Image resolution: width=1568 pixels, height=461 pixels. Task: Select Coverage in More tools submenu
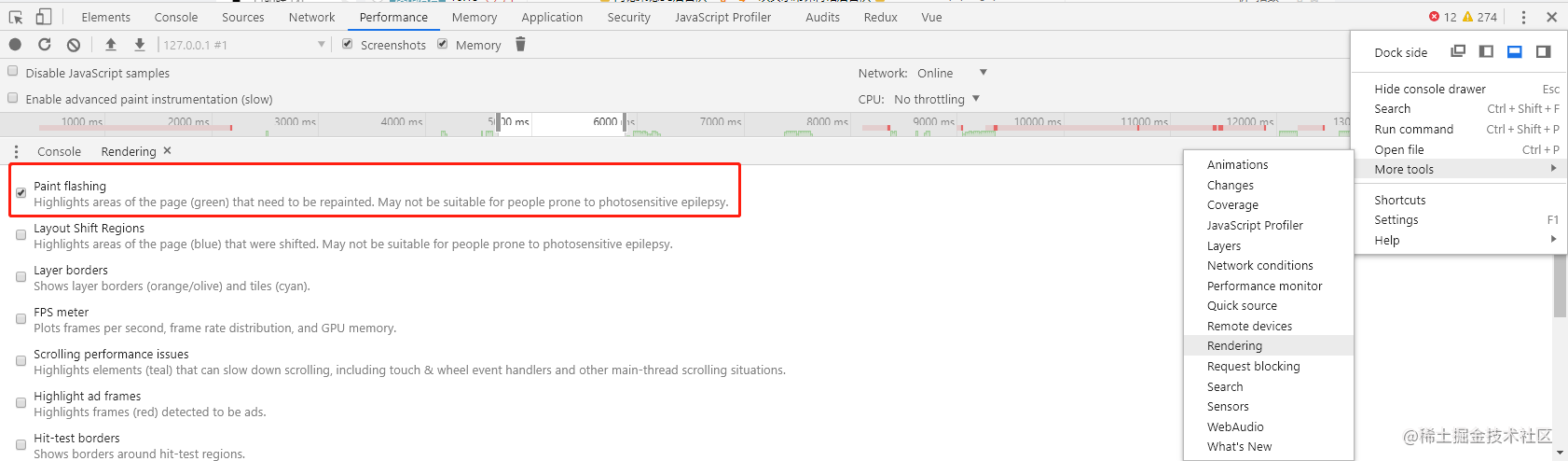[x=1268, y=204]
